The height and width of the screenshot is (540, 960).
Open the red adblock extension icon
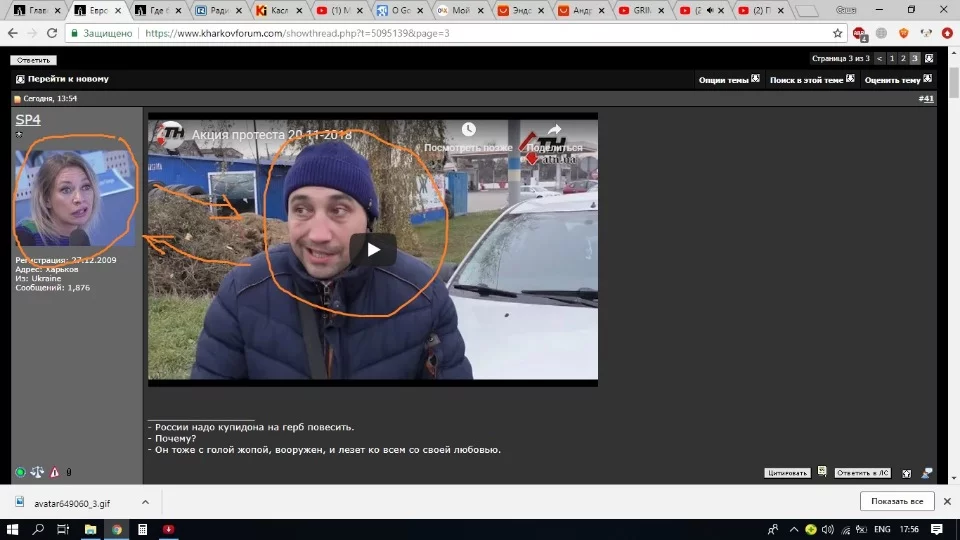click(x=860, y=34)
